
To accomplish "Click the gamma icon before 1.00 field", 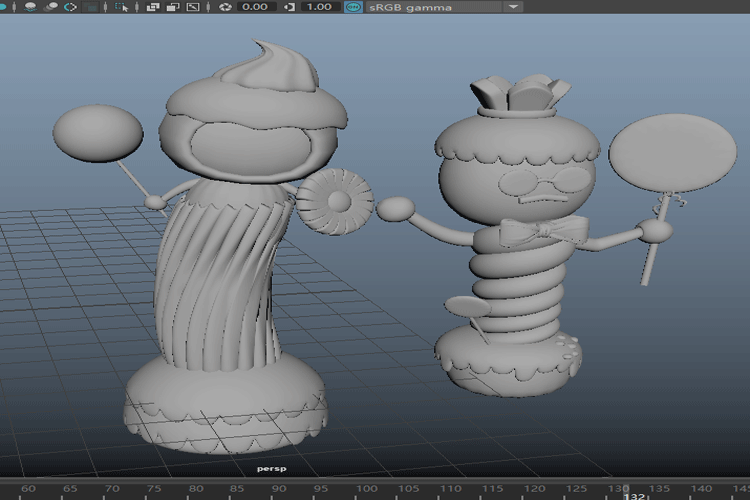I will pos(290,6).
